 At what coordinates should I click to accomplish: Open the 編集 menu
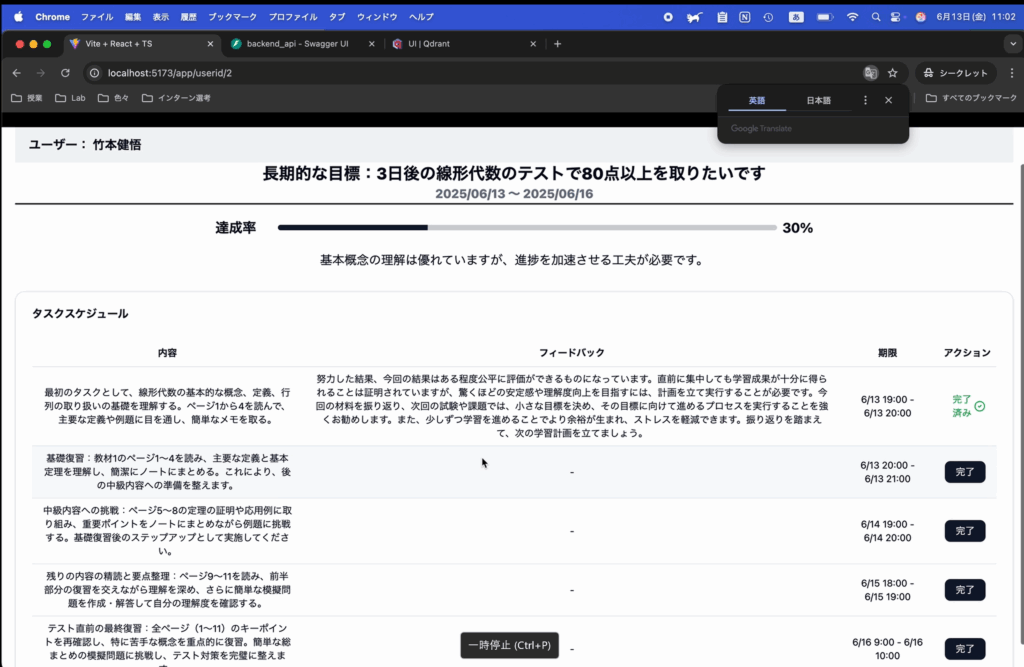[x=133, y=17]
